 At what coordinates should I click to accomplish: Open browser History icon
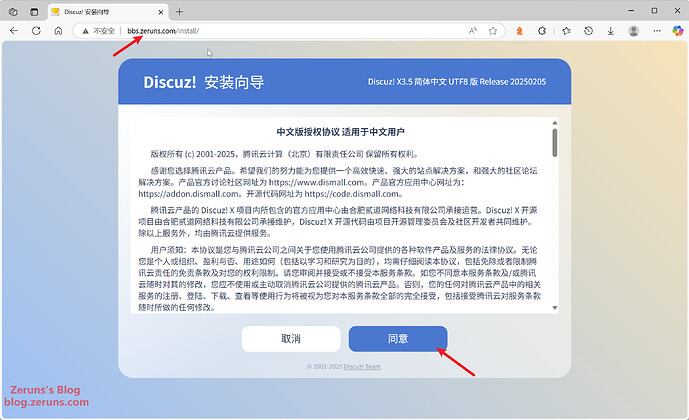pyautogui.click(x=588, y=31)
